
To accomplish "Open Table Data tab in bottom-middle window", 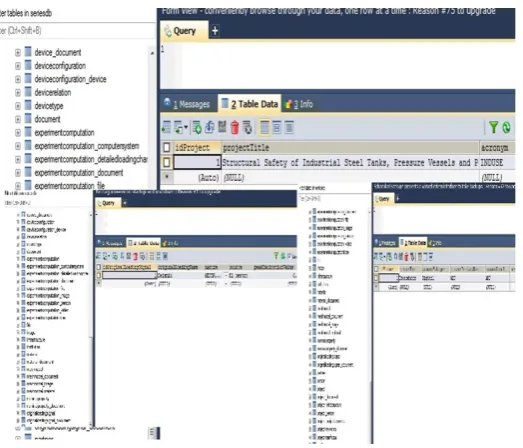I will coord(143,243).
